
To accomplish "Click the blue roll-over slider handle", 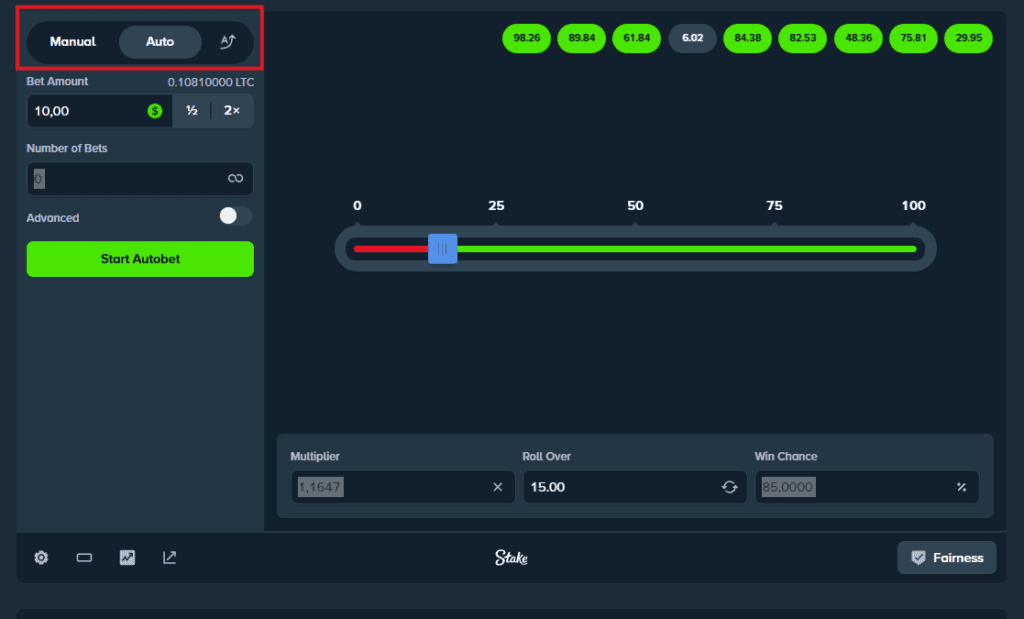I will [443, 248].
